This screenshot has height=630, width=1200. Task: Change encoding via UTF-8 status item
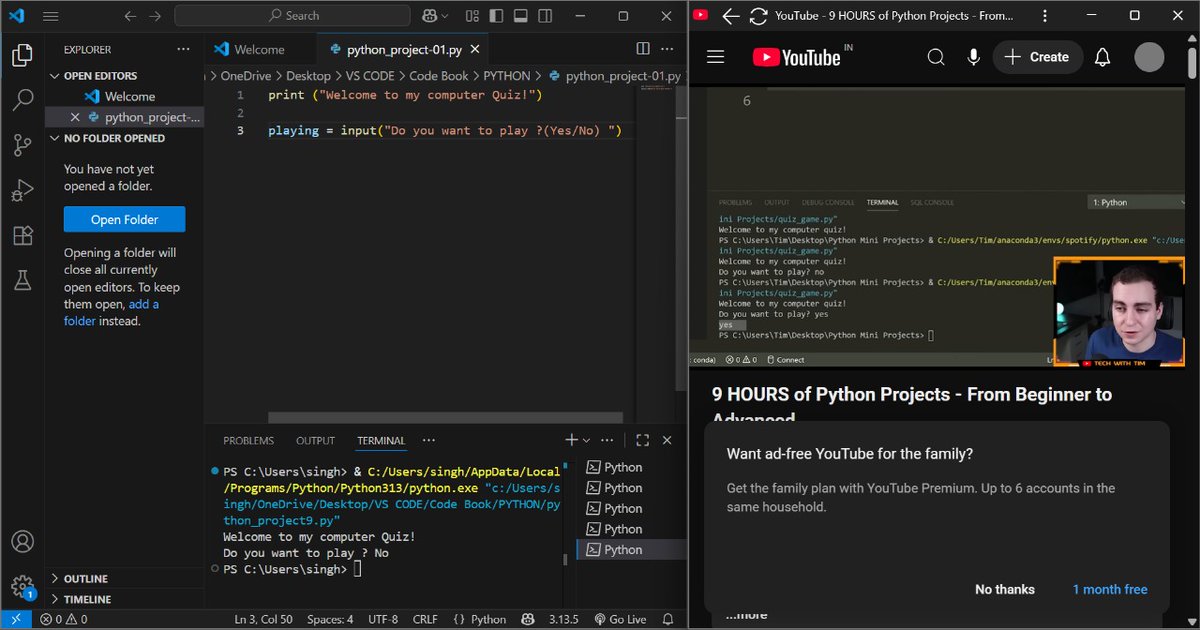(x=383, y=619)
